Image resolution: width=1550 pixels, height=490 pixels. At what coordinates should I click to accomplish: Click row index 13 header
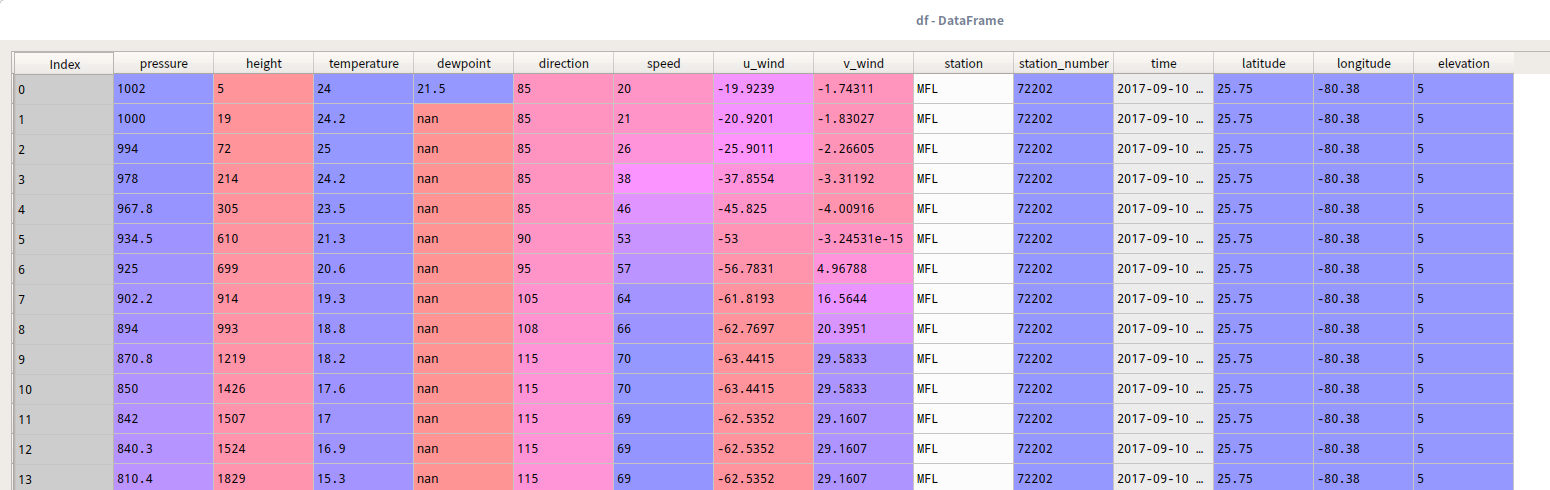(x=64, y=478)
